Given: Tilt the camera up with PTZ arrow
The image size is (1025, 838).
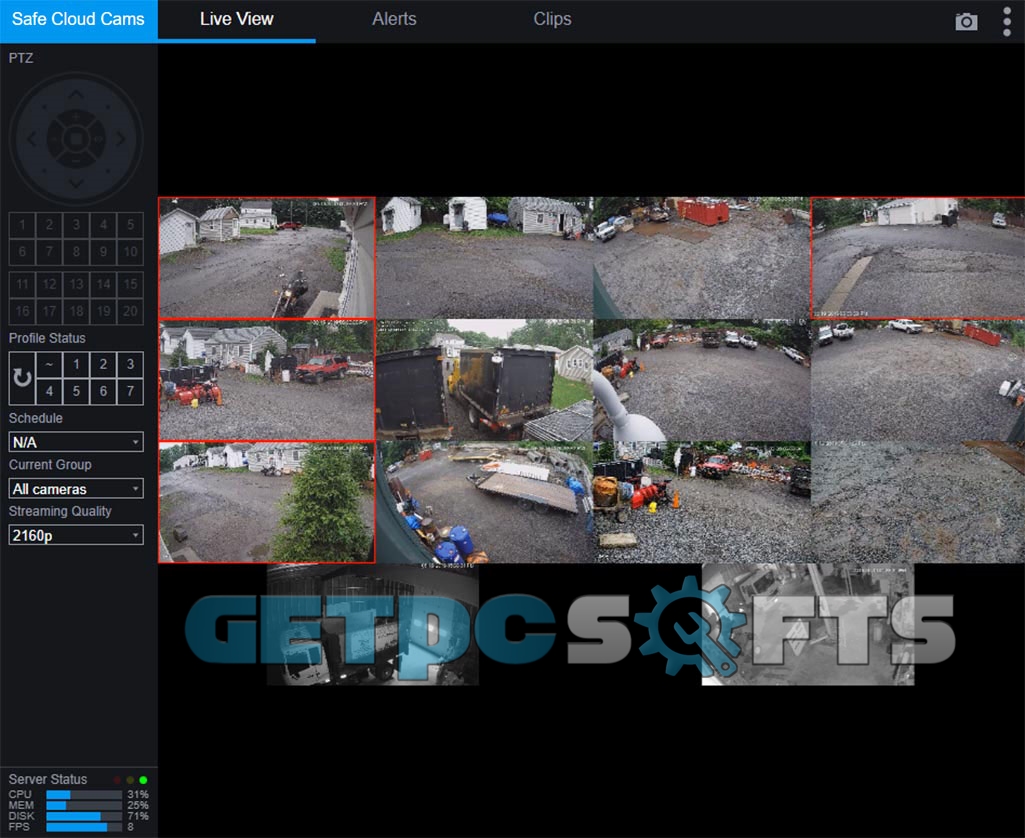Looking at the screenshot, I should point(76,95).
